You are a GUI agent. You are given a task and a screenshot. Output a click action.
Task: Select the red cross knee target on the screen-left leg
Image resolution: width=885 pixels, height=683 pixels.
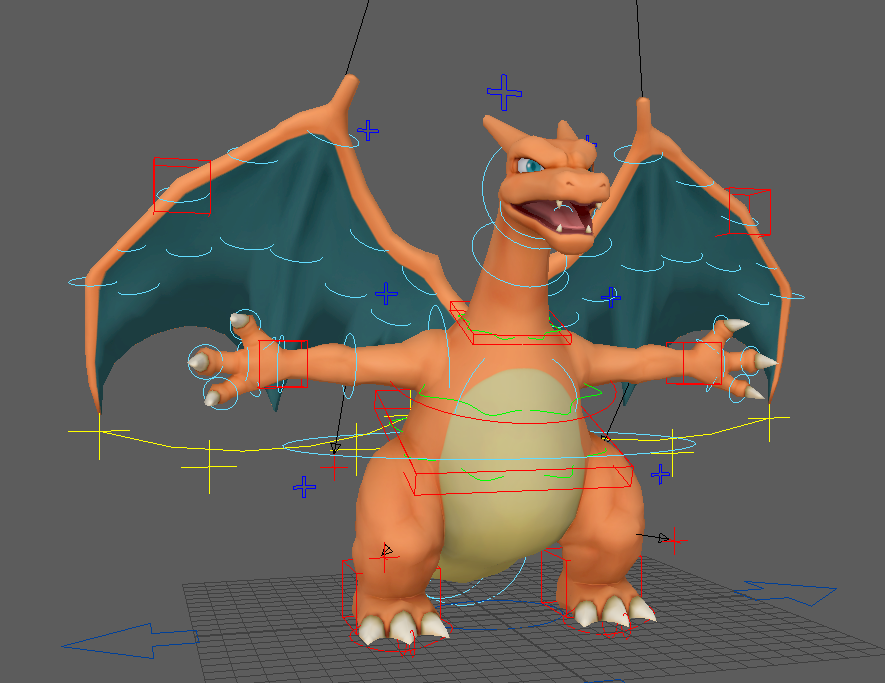coord(384,558)
